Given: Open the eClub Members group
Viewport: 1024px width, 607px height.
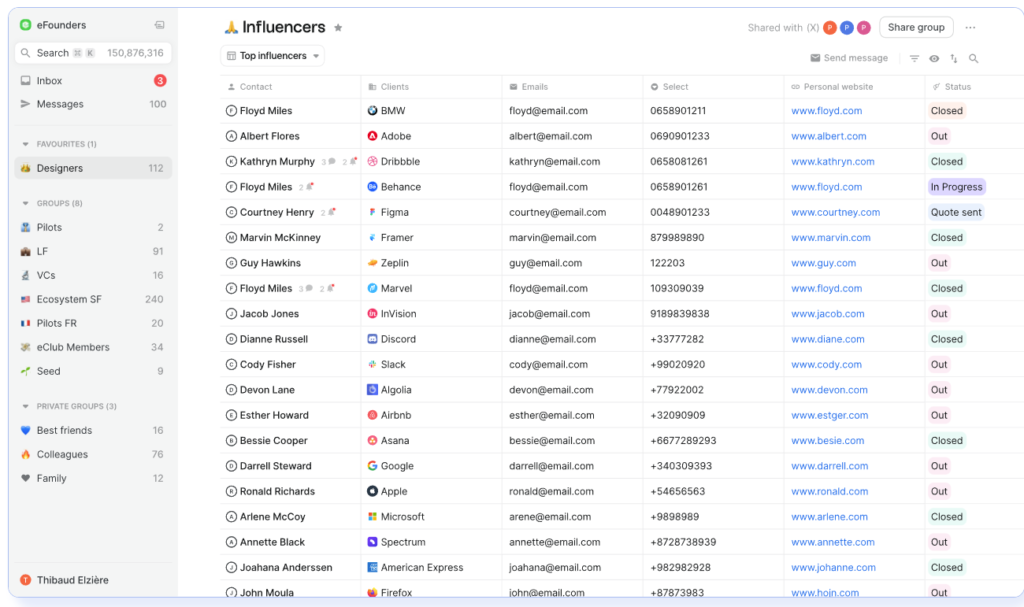Looking at the screenshot, I should coord(93,347).
